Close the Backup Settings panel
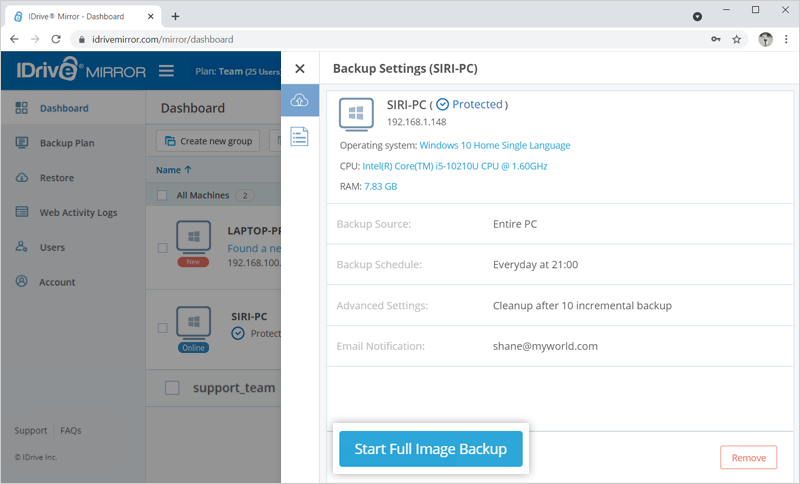800x484 pixels. 300,68
